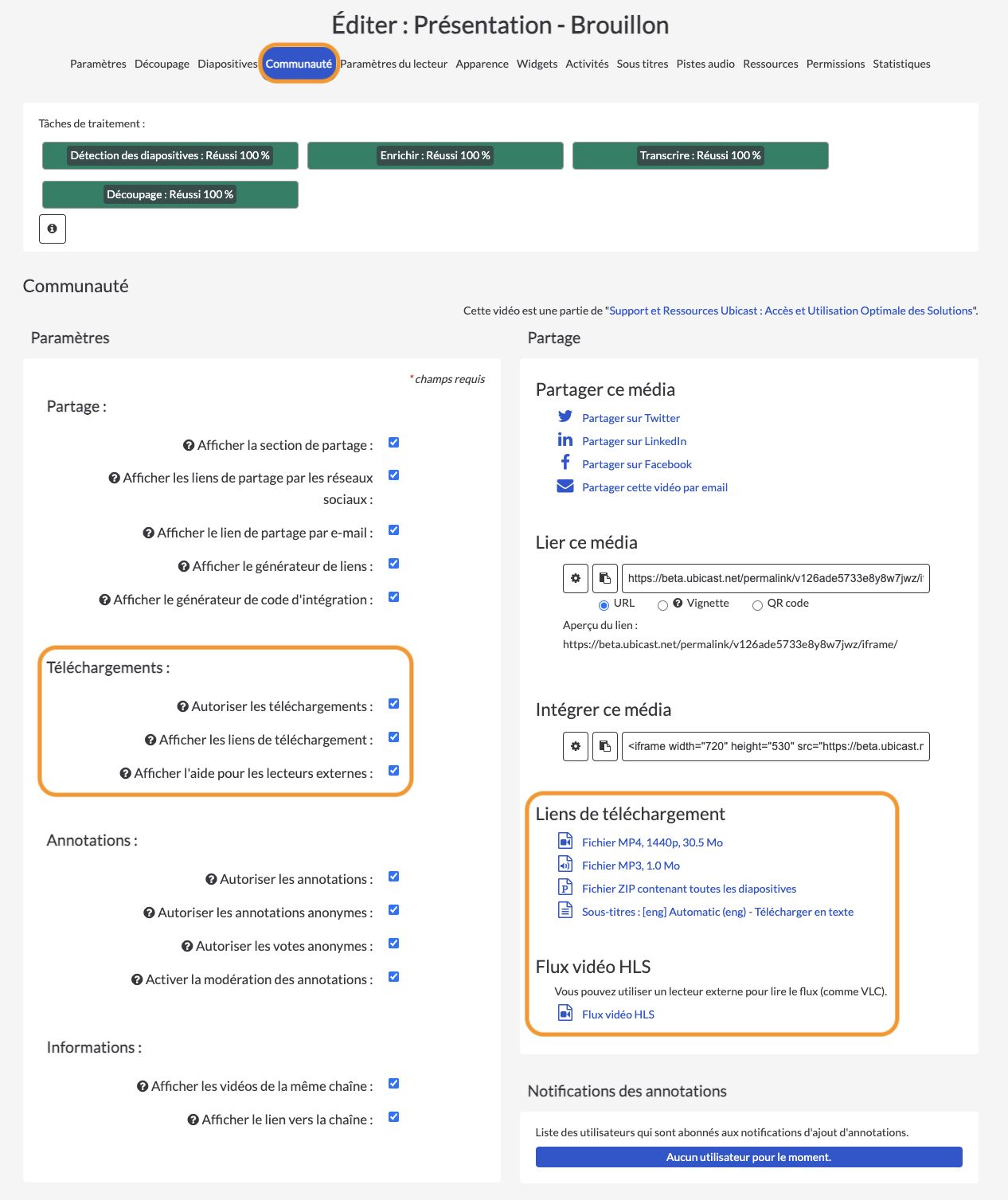This screenshot has width=1008, height=1200.
Task: Click Aucun utilisateur pour le moment bar
Action: pyautogui.click(x=749, y=1157)
